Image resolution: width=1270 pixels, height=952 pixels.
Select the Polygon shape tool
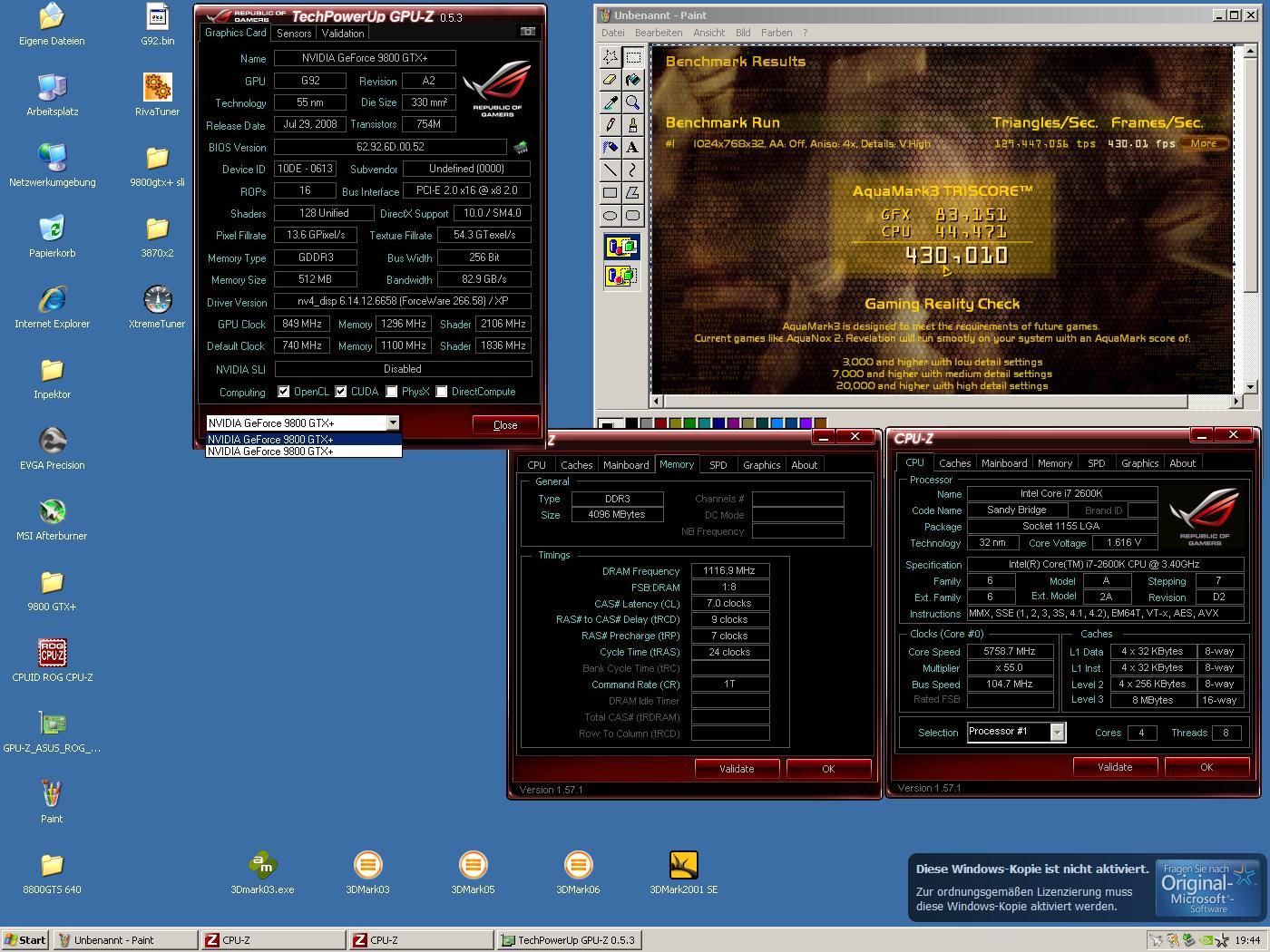click(632, 192)
